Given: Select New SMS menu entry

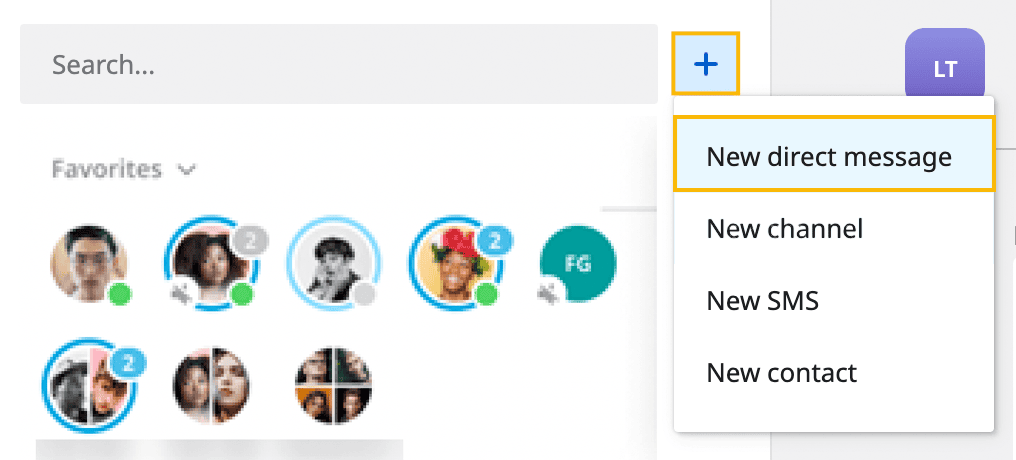Looking at the screenshot, I should 762,301.
